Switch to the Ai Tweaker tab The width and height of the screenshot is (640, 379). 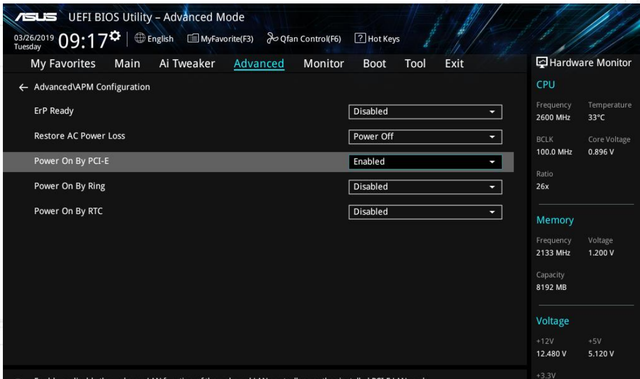187,64
